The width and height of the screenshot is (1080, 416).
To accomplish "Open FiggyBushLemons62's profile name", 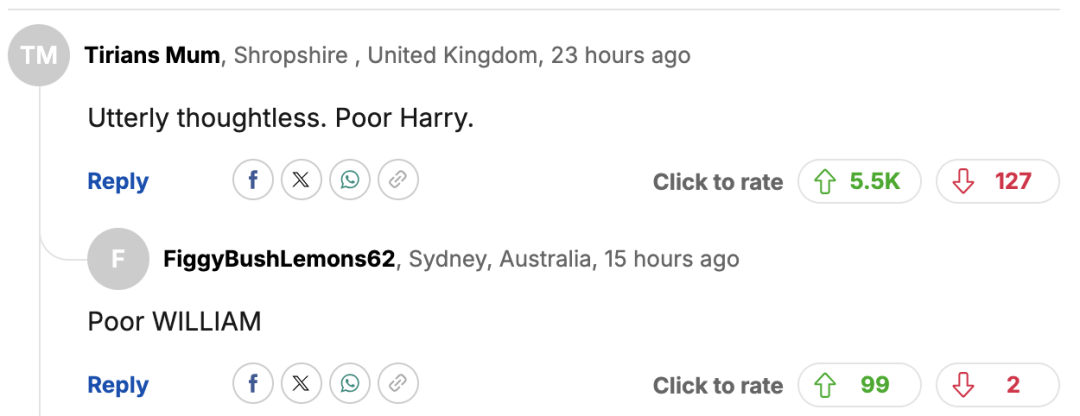I will click(279, 260).
